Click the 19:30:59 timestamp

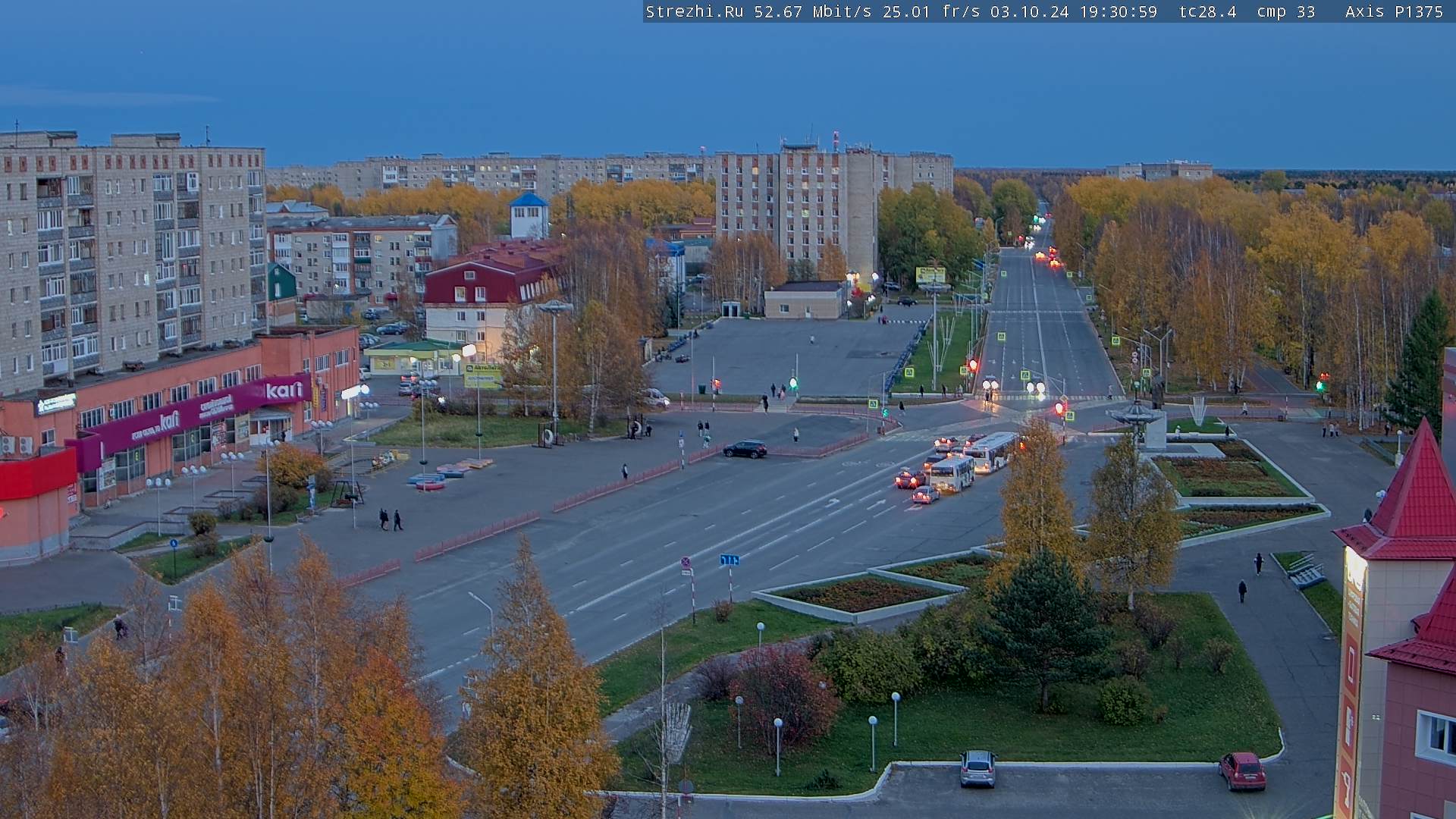(1119, 11)
